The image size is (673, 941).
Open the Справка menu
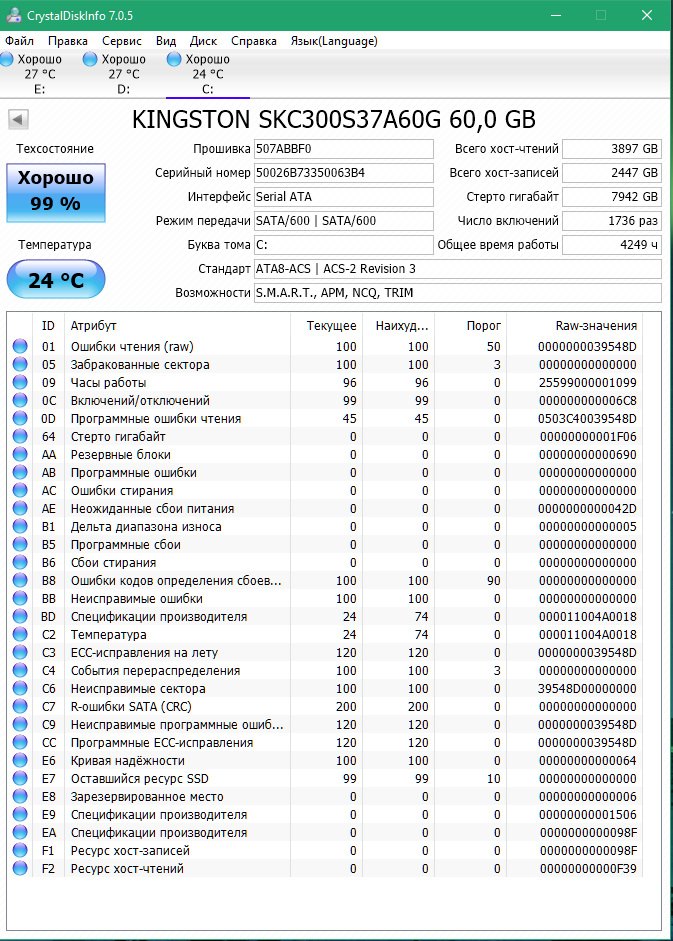pos(254,41)
